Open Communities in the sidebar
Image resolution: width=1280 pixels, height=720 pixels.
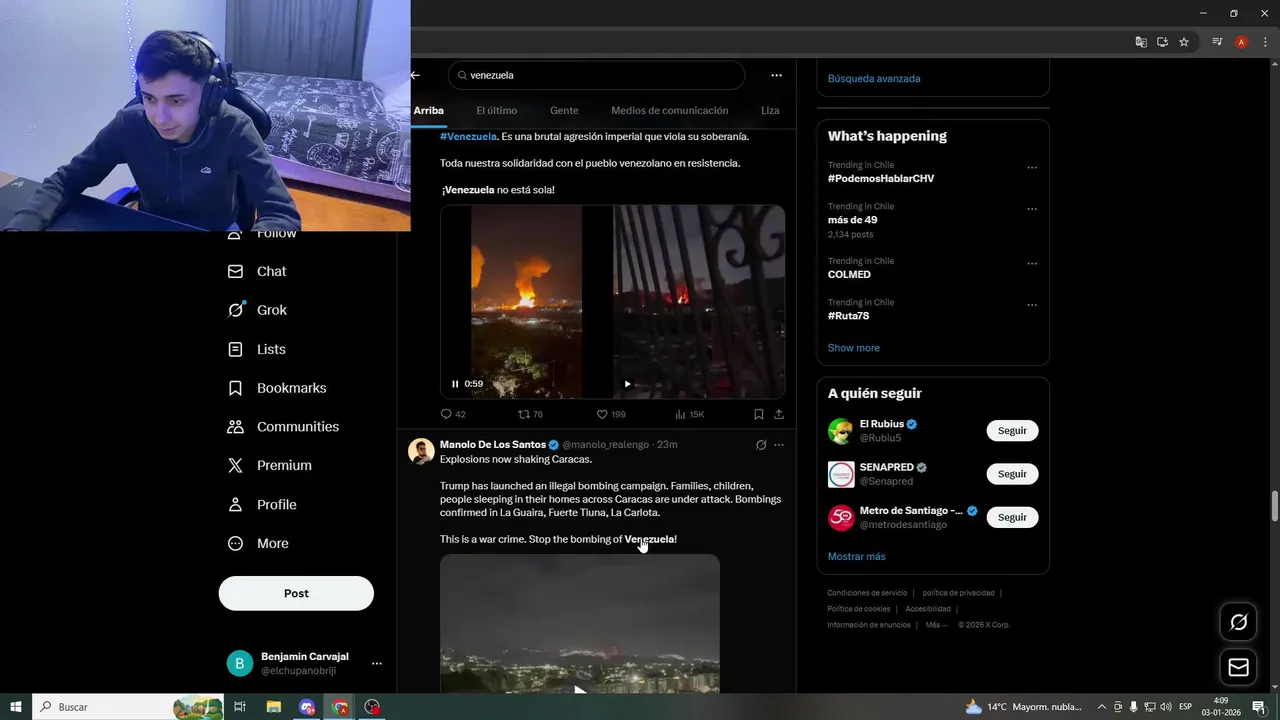pos(283,427)
